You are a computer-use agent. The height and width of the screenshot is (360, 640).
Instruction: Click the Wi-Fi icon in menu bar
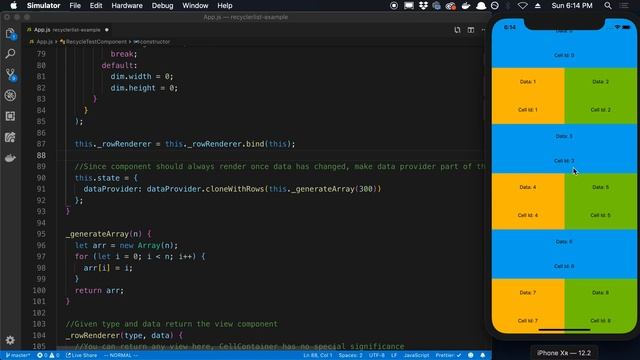522,6
